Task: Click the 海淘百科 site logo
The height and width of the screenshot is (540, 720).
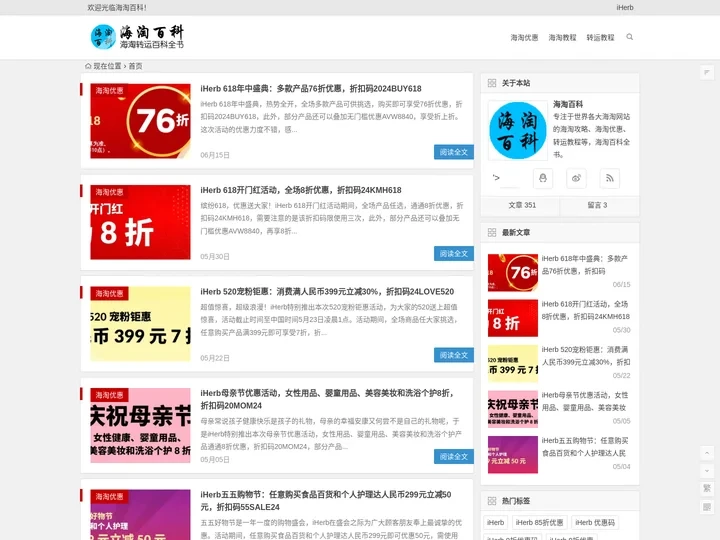Action: [x=137, y=37]
